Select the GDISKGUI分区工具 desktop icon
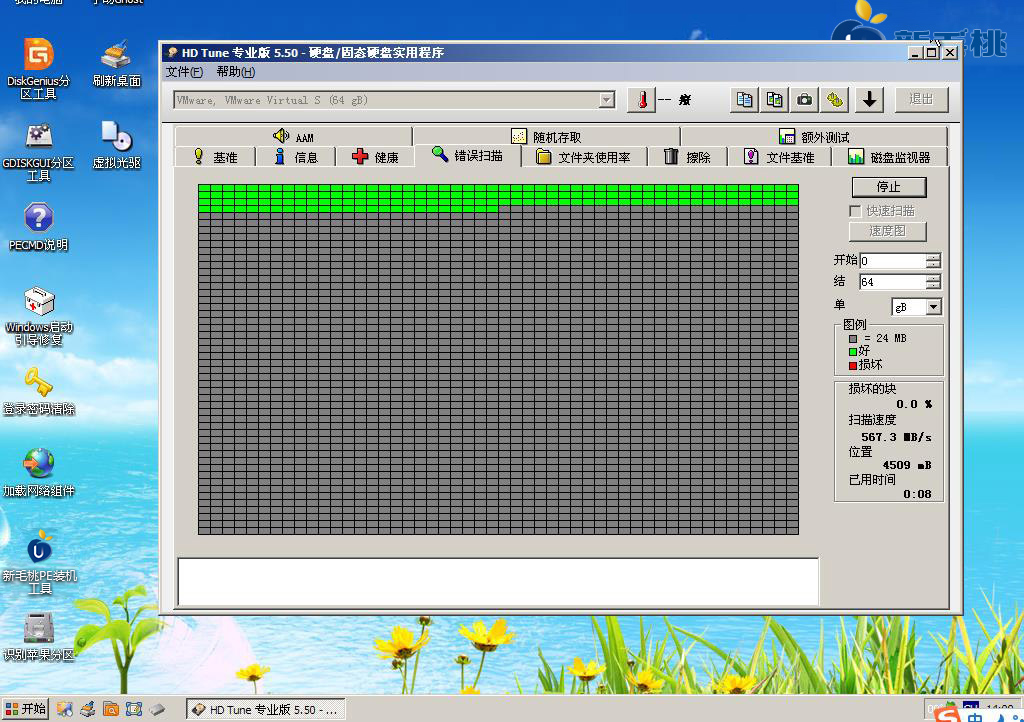The image size is (1024, 722). pyautogui.click(x=39, y=152)
